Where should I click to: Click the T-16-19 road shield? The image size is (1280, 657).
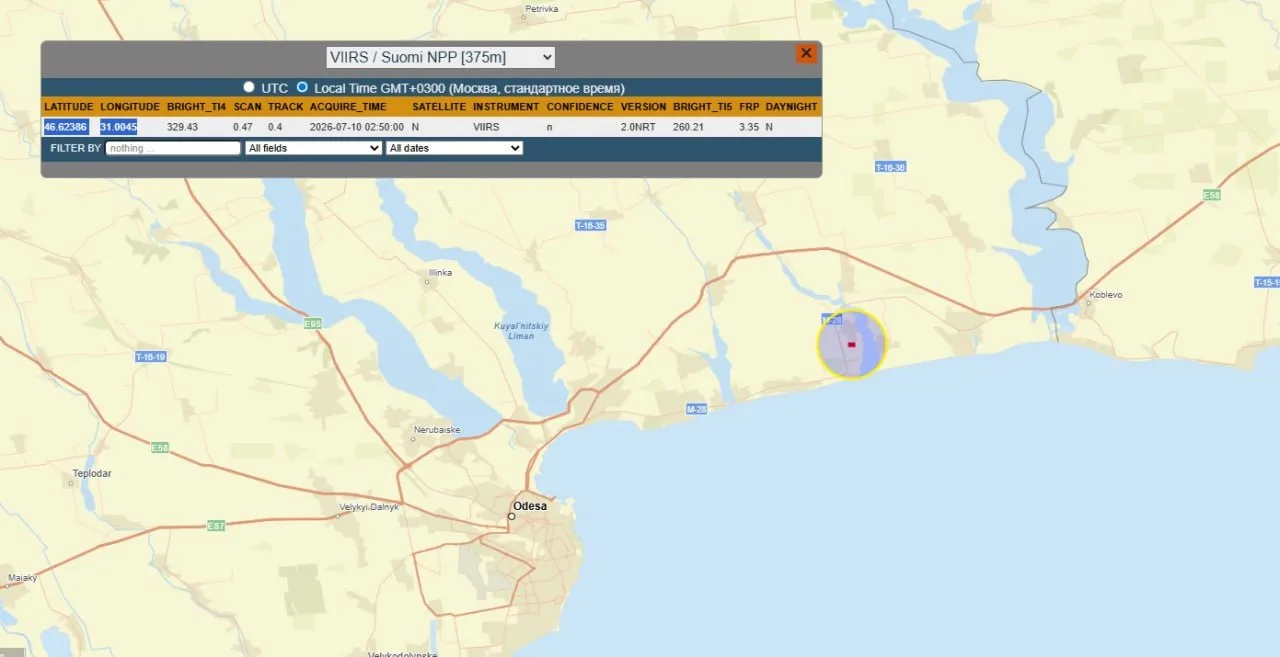point(151,357)
